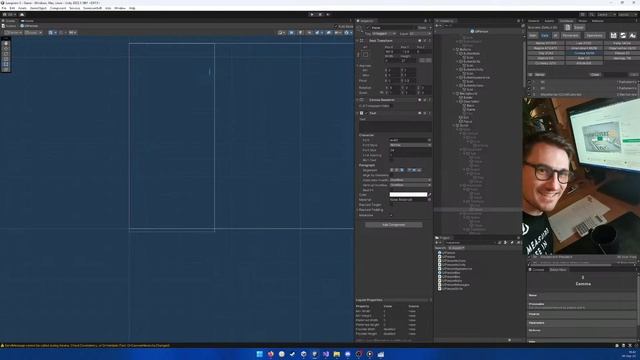Add object using Hierarchy plus button
Viewport: 640px width, 360px height.
coord(437,26)
